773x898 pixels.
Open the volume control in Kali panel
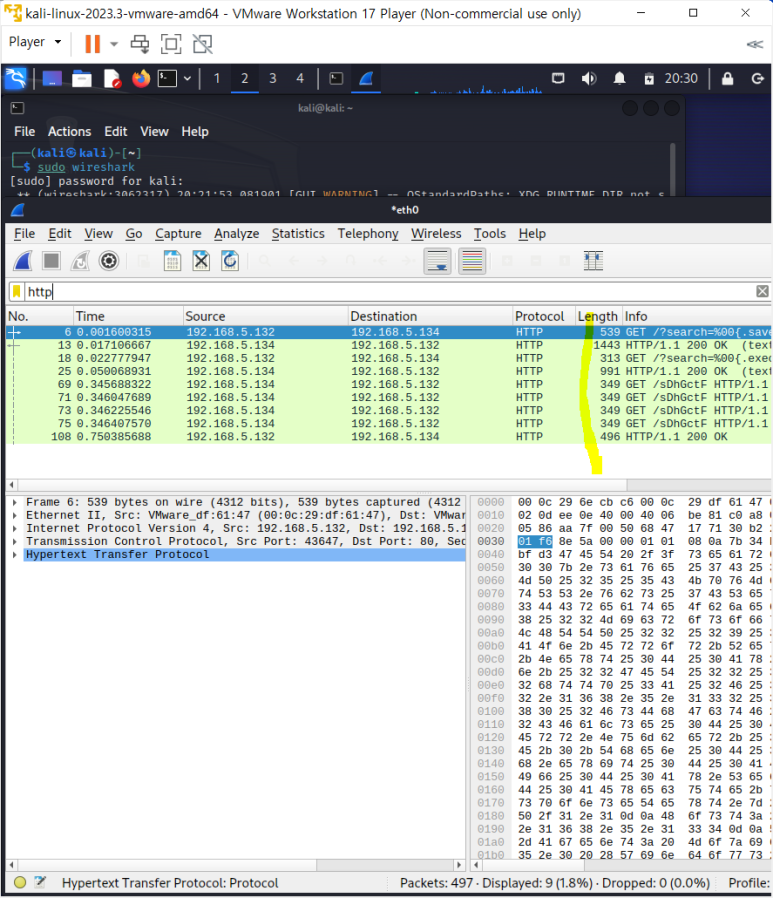[589, 78]
